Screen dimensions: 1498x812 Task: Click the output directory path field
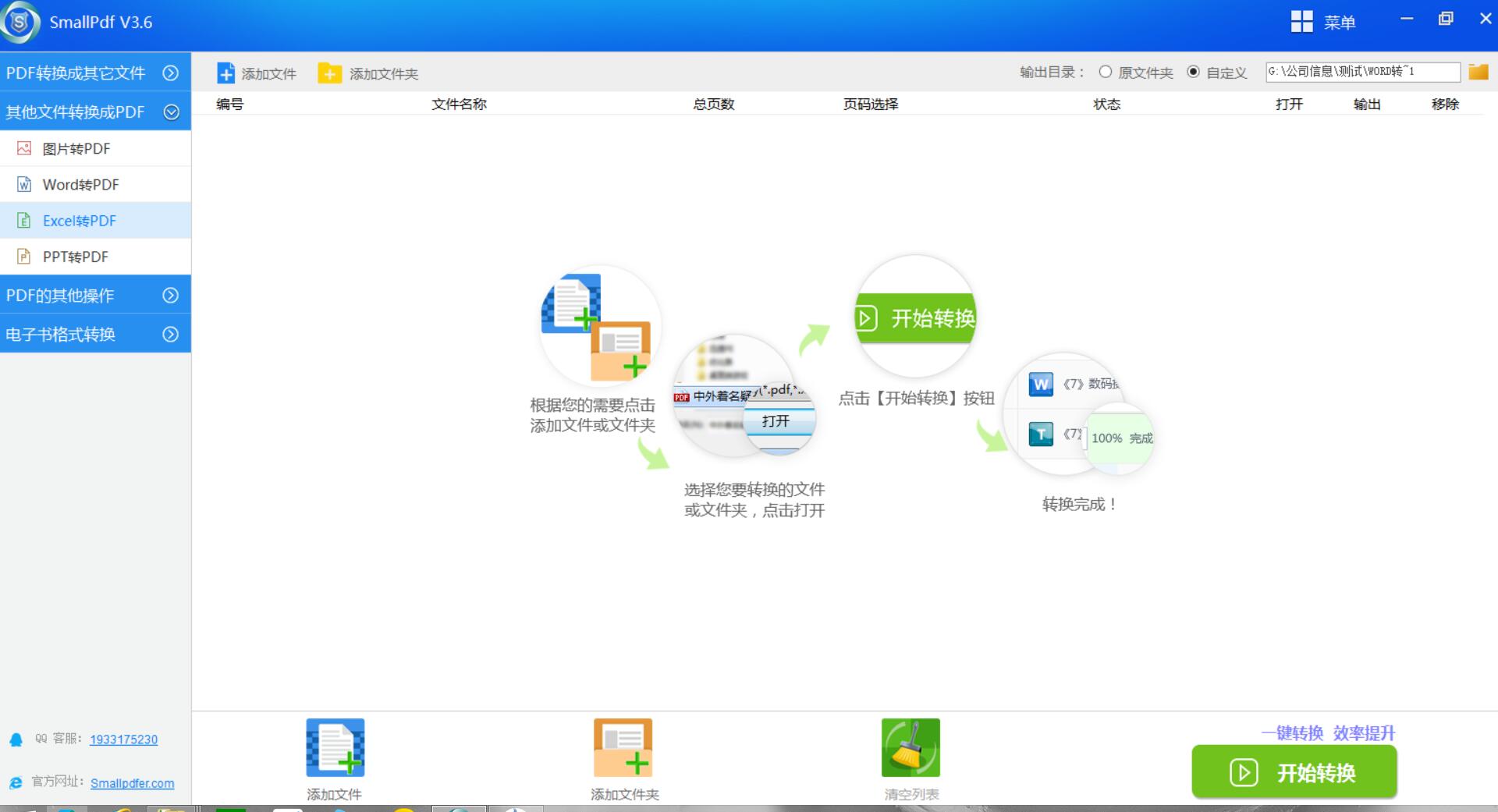[1361, 72]
